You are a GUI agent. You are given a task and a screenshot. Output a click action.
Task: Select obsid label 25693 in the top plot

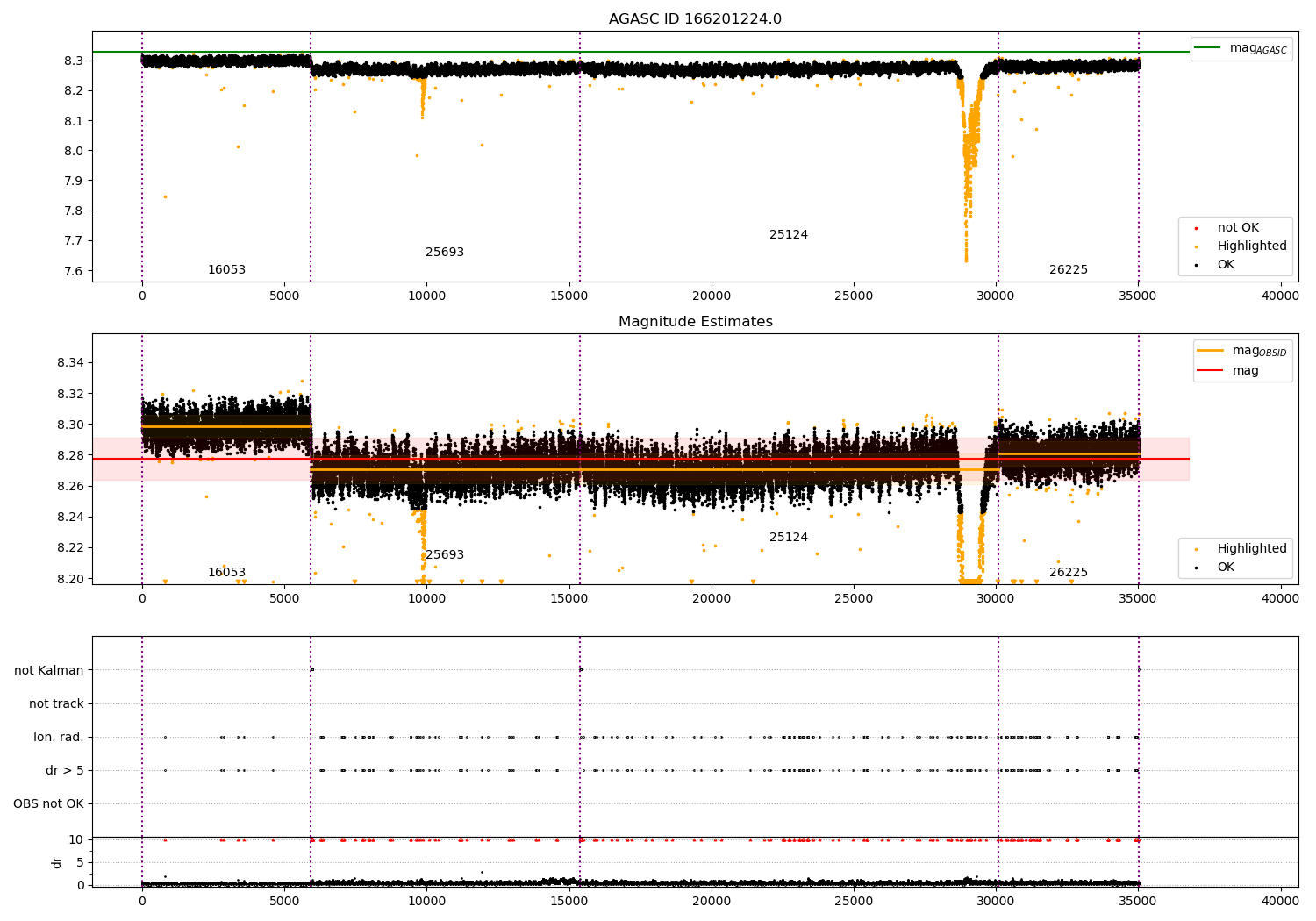pyautogui.click(x=445, y=253)
